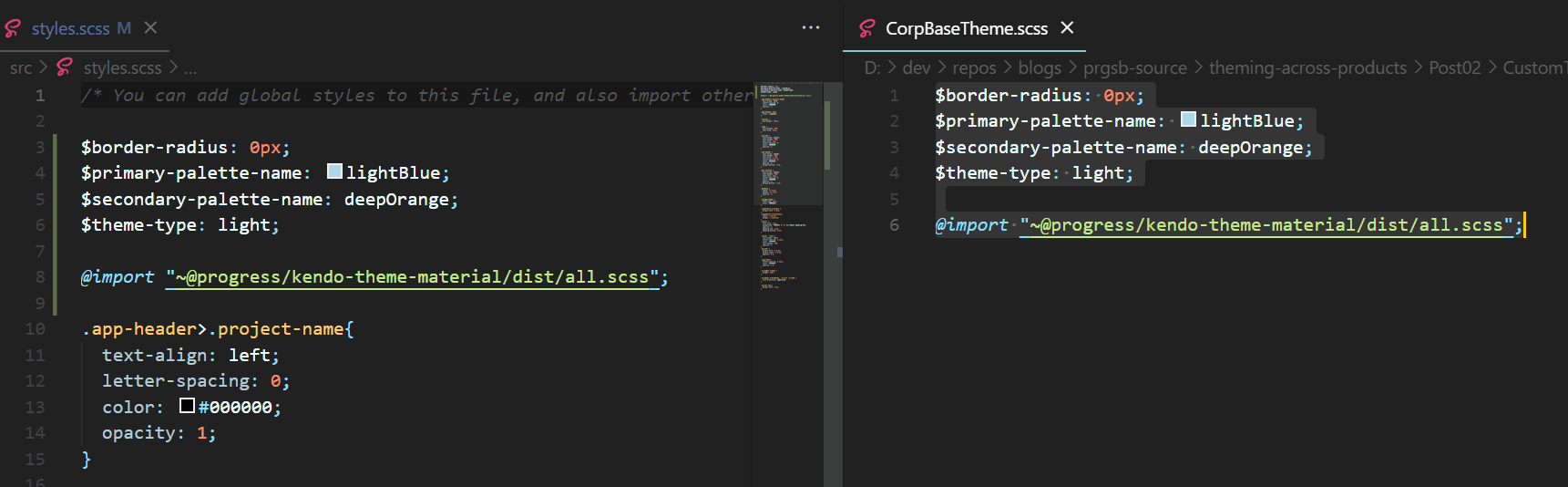Follow the kendo-theme-material import link in CorpBaseTheme.scss
This screenshot has width=1568, height=487.
[x=1266, y=225]
